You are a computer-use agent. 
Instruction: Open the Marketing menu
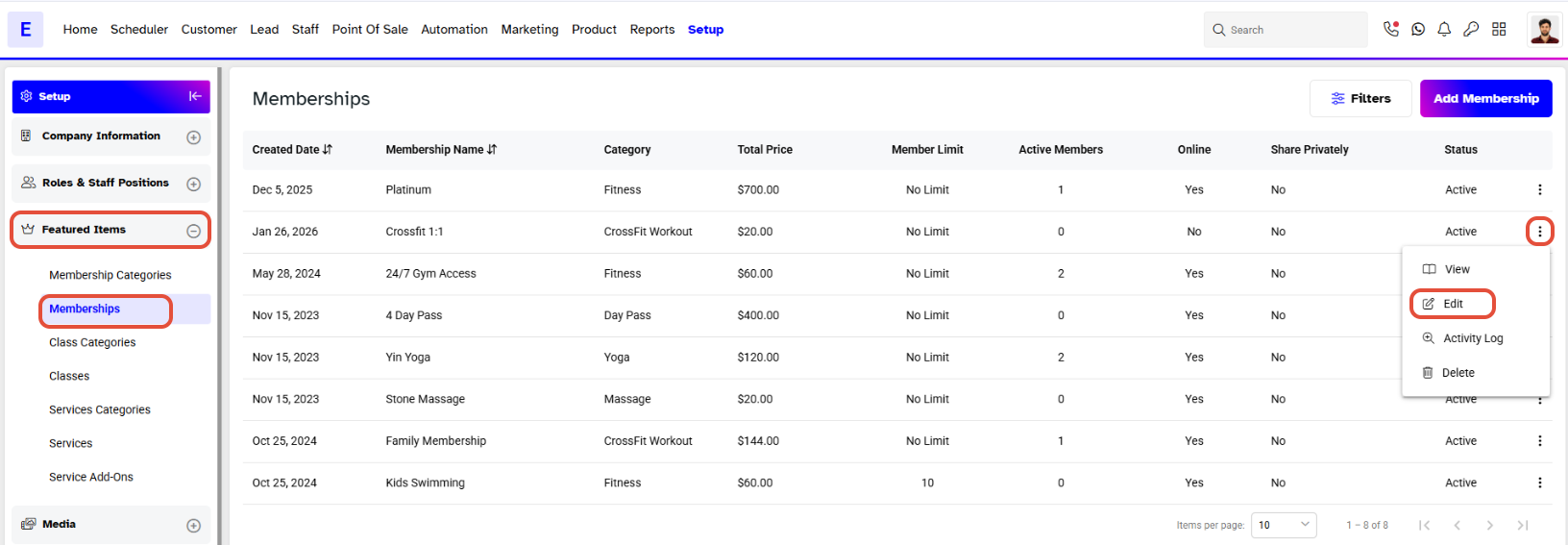(x=529, y=30)
